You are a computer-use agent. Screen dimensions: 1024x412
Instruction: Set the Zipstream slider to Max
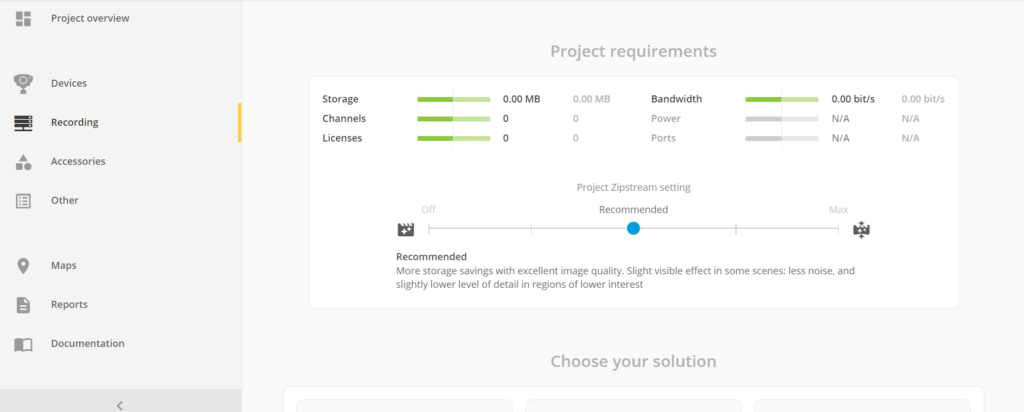pyautogui.click(x=838, y=229)
